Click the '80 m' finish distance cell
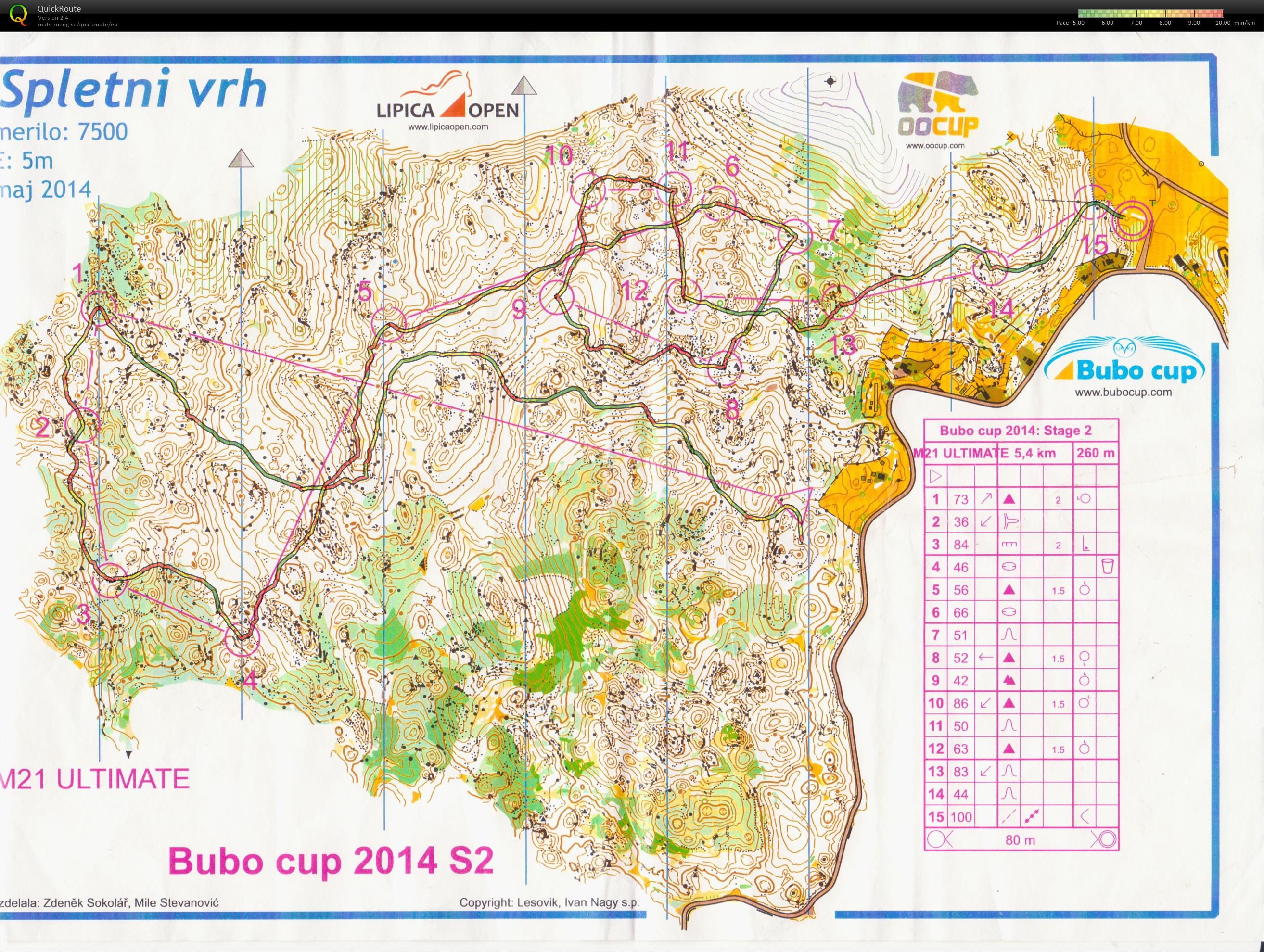Screen dimensions: 1264x952 click(x=1020, y=840)
